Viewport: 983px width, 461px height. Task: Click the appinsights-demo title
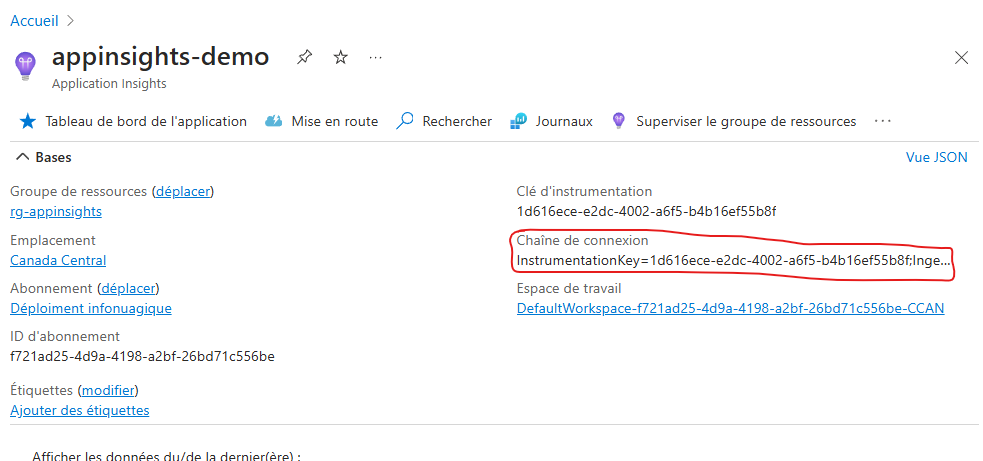tap(160, 56)
